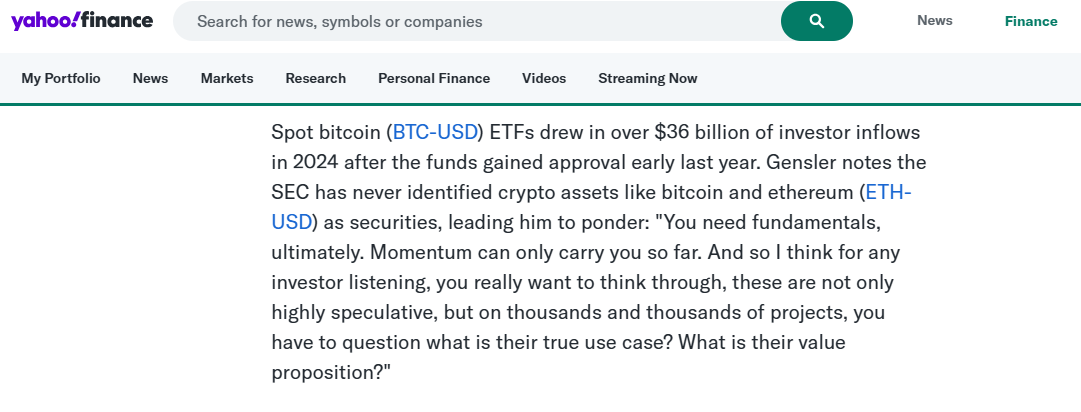Image resolution: width=1081 pixels, height=412 pixels.
Task: Focus the search news, symbols or companies field
Action: [477, 21]
